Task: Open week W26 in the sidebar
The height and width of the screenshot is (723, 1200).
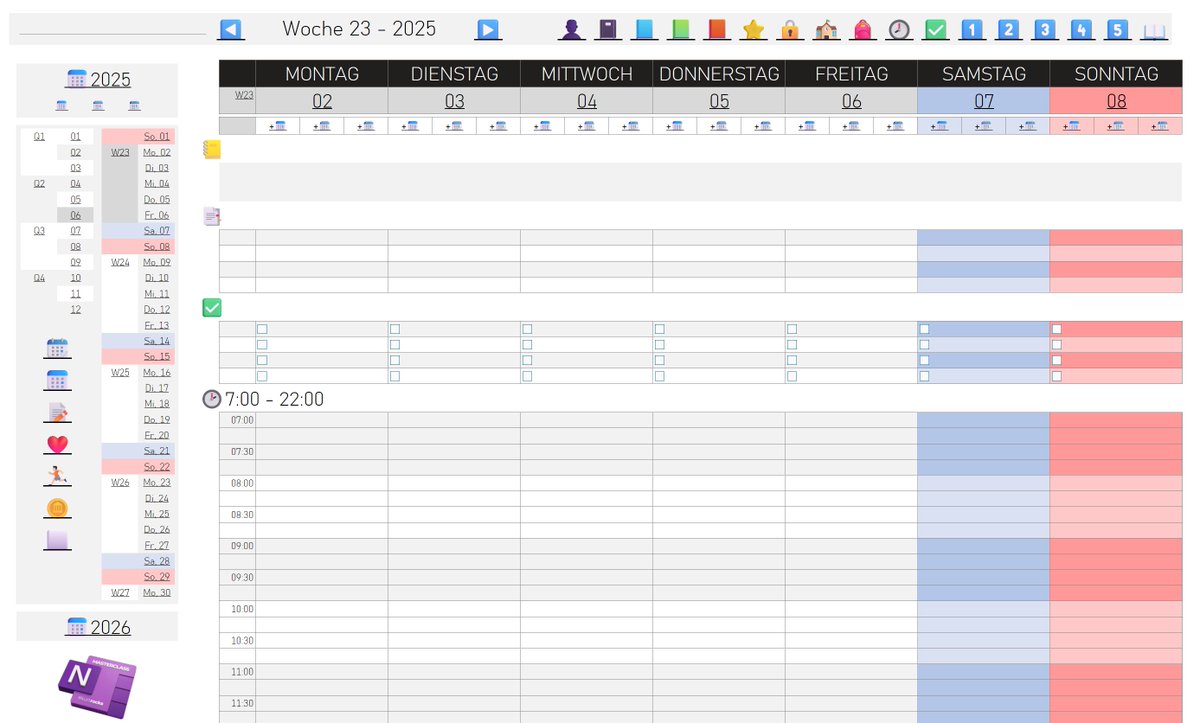Action: (x=120, y=482)
